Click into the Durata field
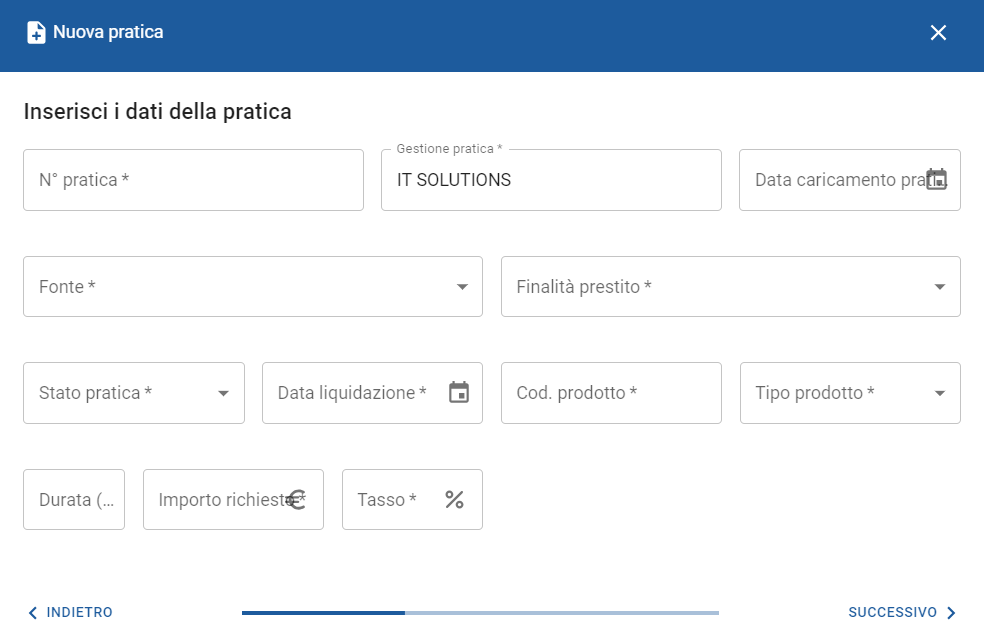 click(74, 500)
